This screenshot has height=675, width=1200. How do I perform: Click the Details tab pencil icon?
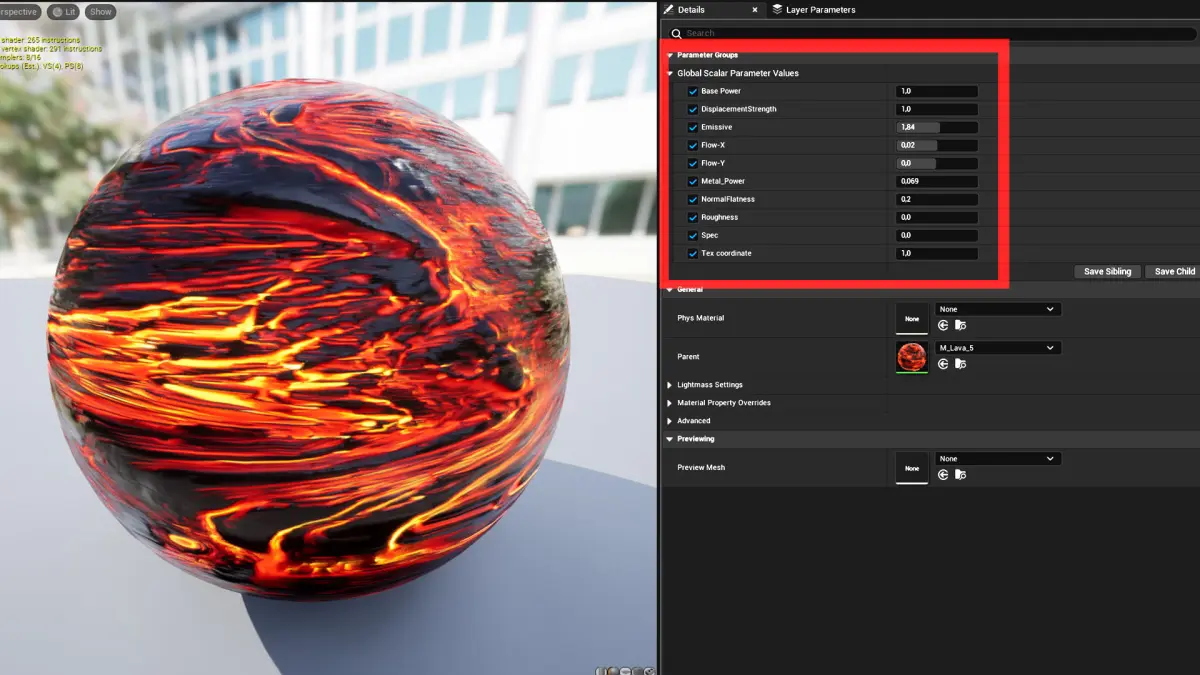click(669, 9)
